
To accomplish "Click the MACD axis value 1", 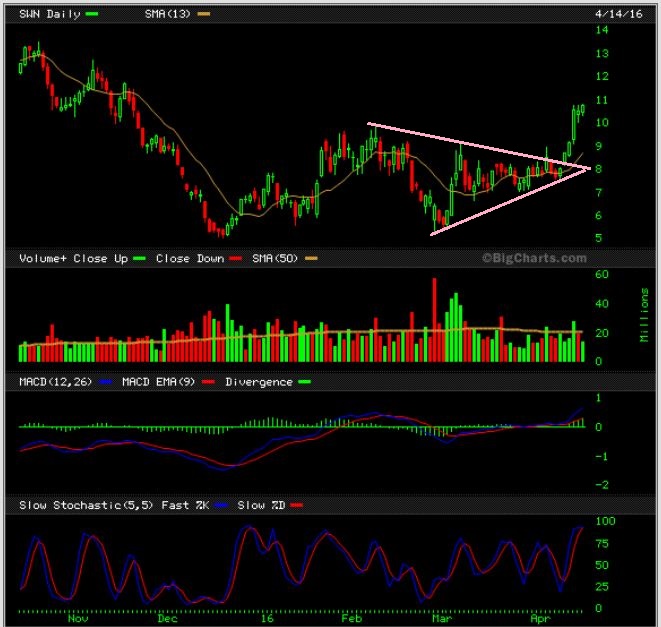I will [598, 398].
